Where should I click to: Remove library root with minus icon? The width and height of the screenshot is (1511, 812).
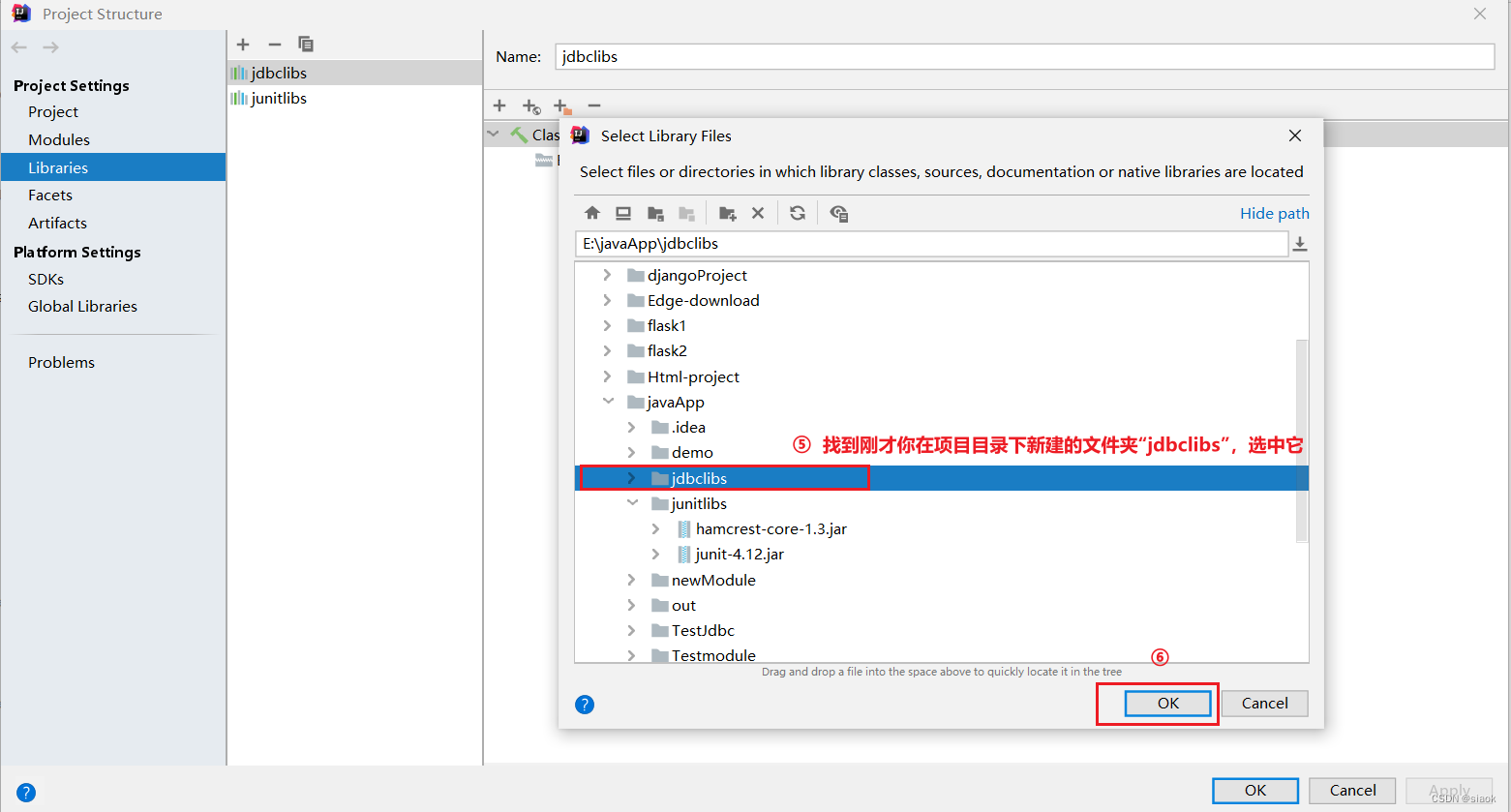[594, 105]
